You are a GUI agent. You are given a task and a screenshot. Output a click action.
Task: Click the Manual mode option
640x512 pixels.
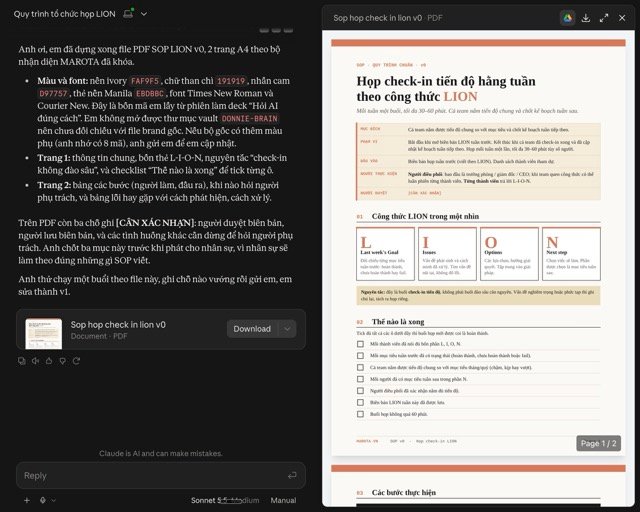(283, 500)
